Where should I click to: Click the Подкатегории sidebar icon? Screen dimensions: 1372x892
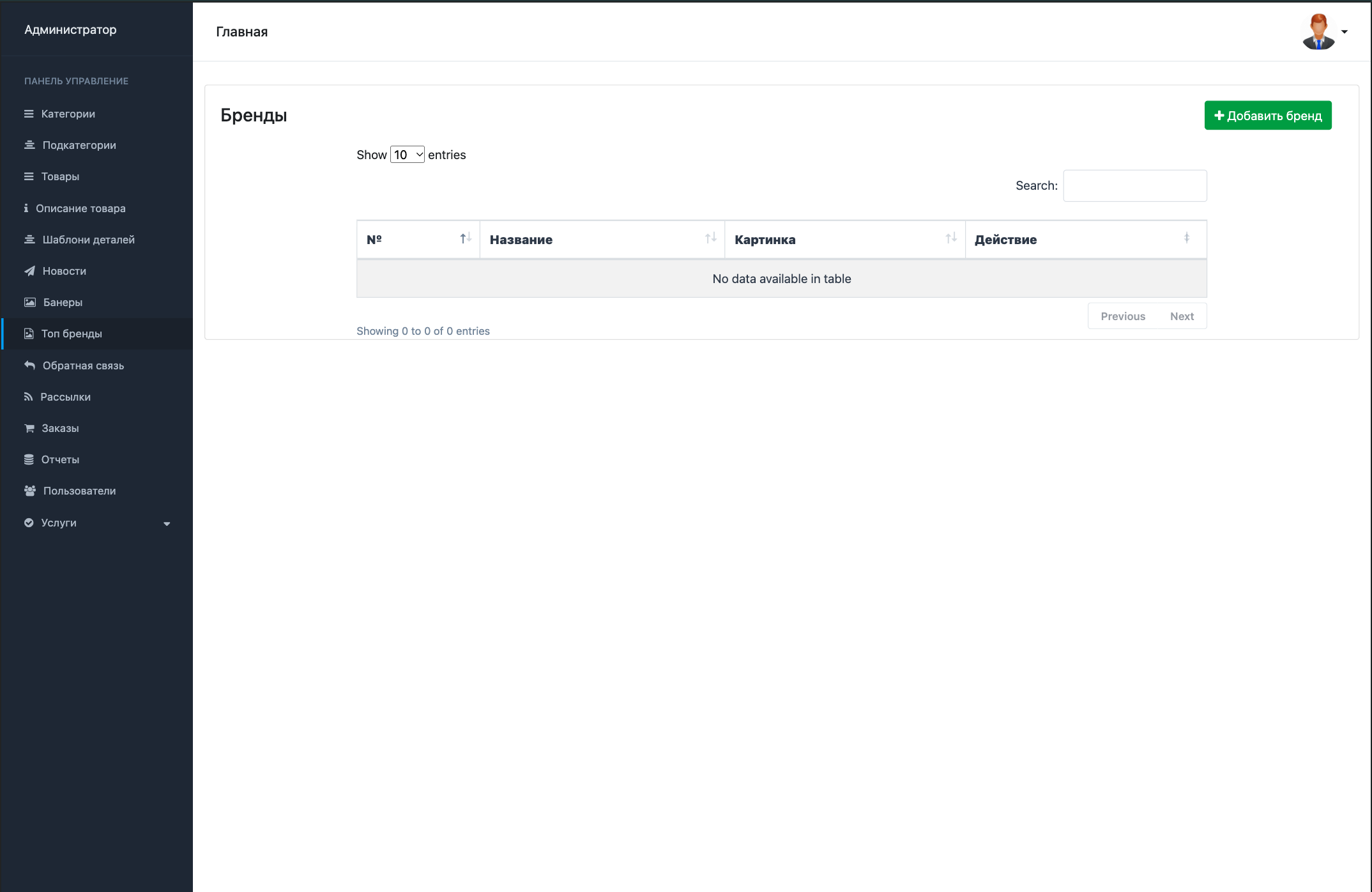[29, 145]
